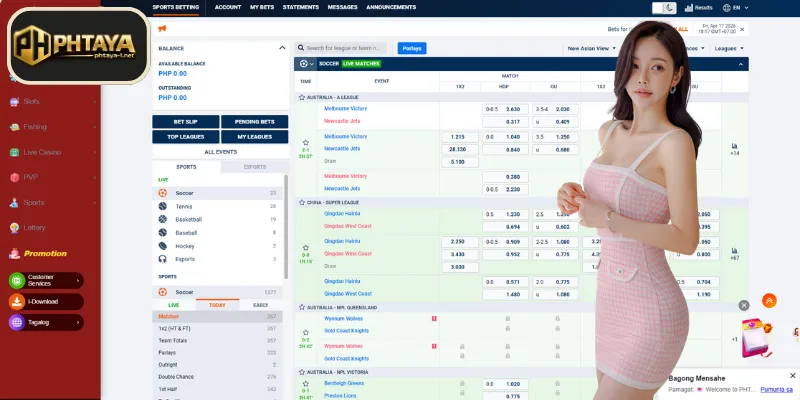This screenshot has width=800, height=400.
Task: Open statistics icon for Qingdao Hainiu match
Action: (x=735, y=251)
